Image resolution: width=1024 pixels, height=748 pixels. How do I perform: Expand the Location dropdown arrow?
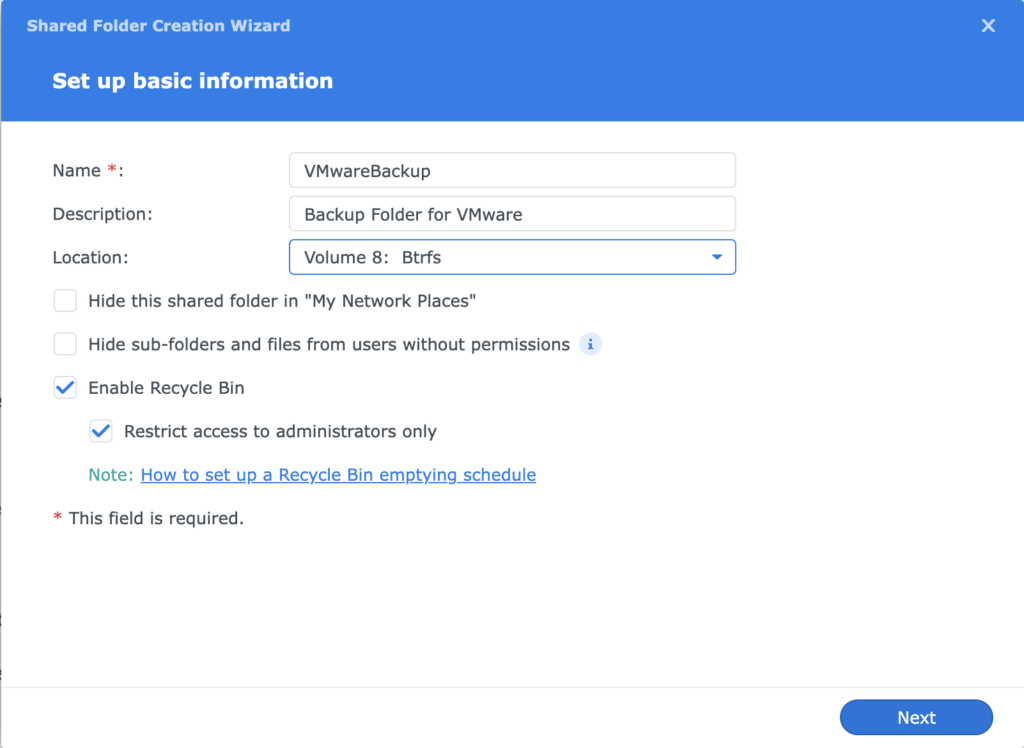717,257
